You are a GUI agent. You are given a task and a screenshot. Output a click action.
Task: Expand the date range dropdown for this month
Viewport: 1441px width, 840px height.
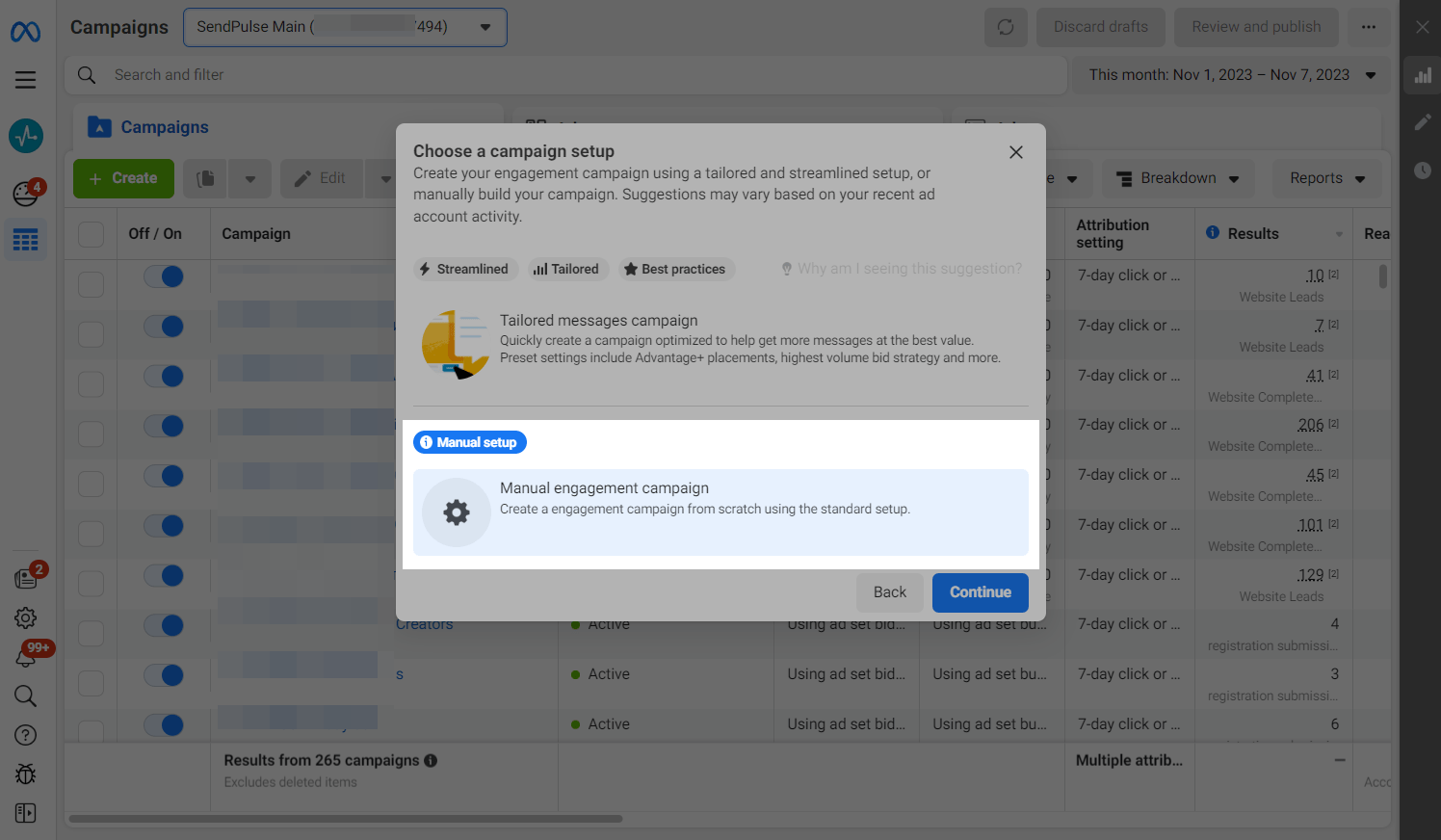(1232, 75)
